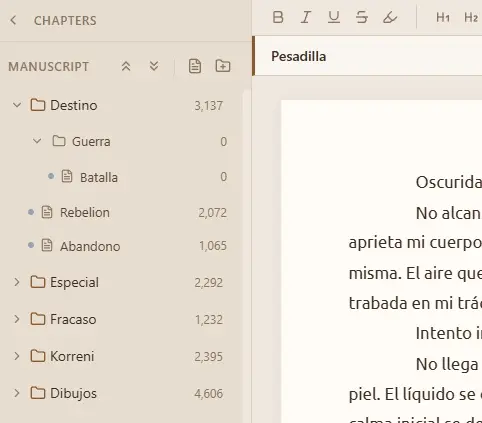Collapse the Guerra subfolder

tap(37, 141)
